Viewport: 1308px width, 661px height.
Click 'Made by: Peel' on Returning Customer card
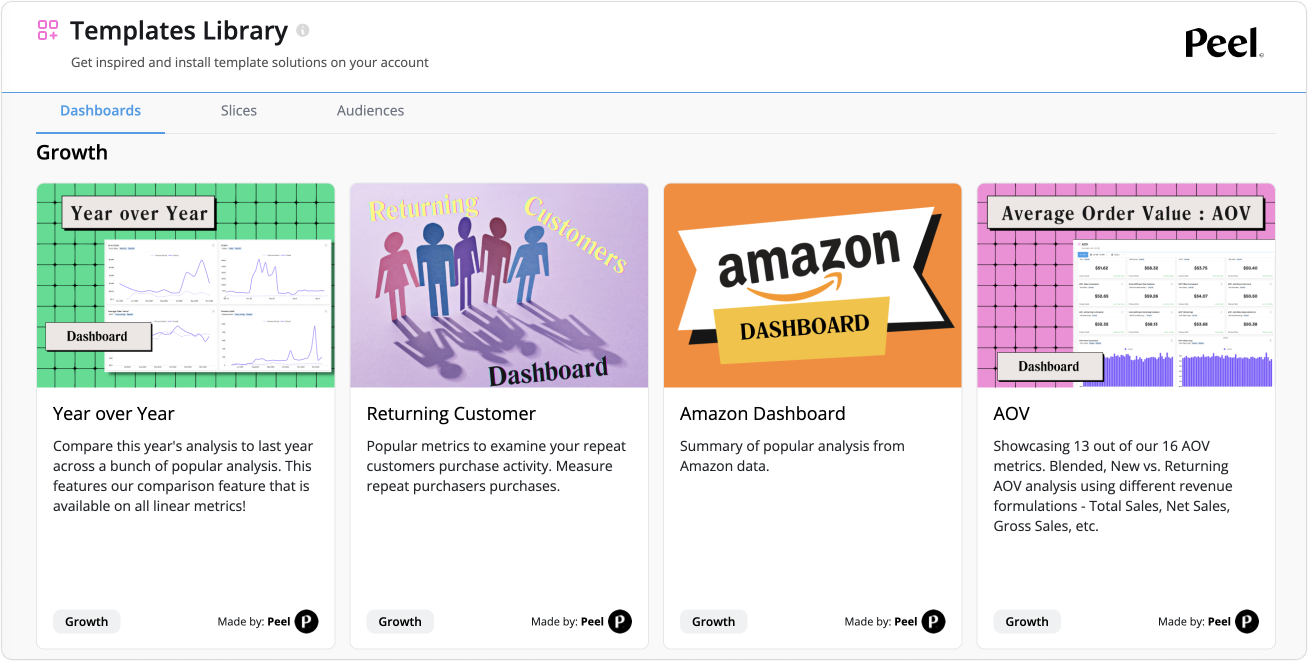tap(567, 622)
